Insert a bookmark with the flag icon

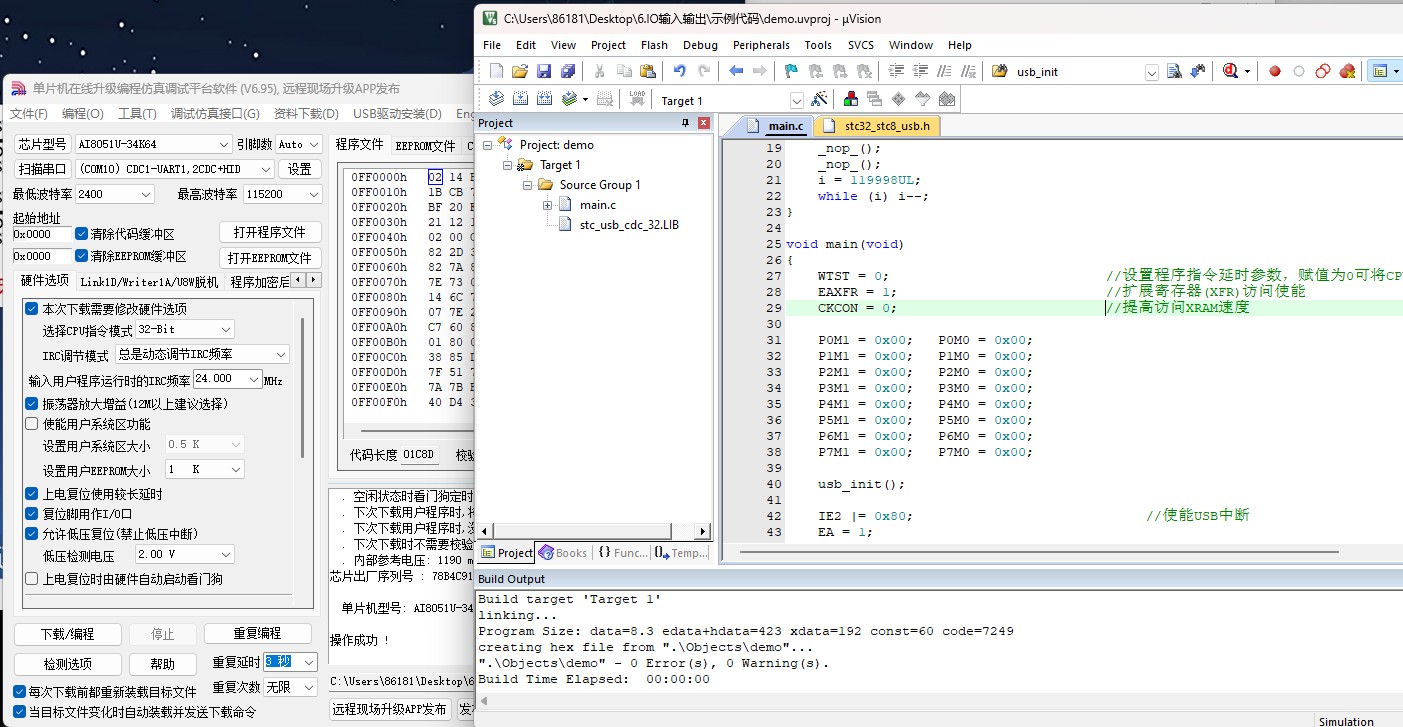click(x=791, y=71)
